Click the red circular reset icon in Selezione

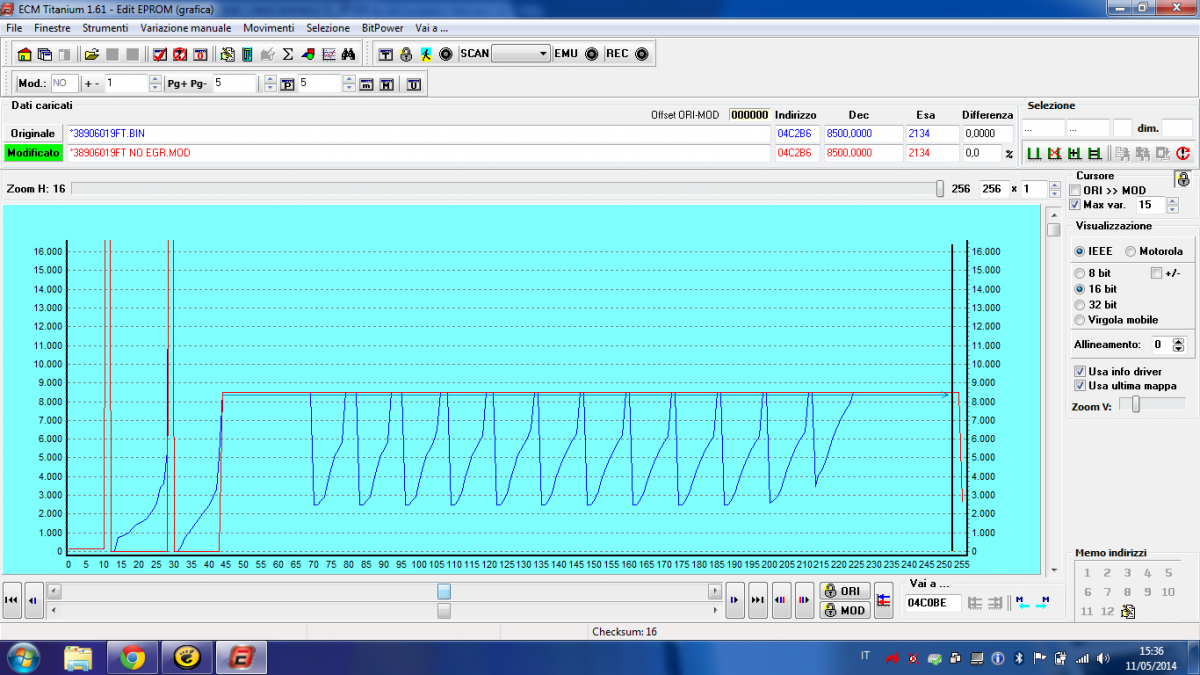coord(1182,153)
